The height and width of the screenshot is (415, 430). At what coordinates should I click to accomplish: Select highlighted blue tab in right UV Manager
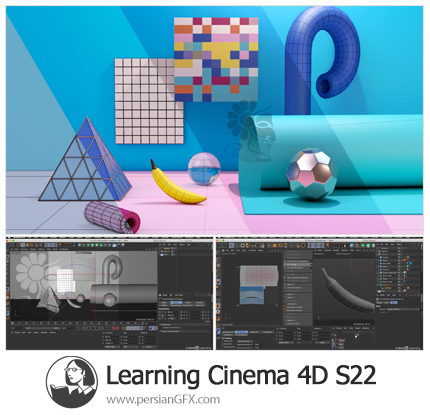[x=241, y=332]
